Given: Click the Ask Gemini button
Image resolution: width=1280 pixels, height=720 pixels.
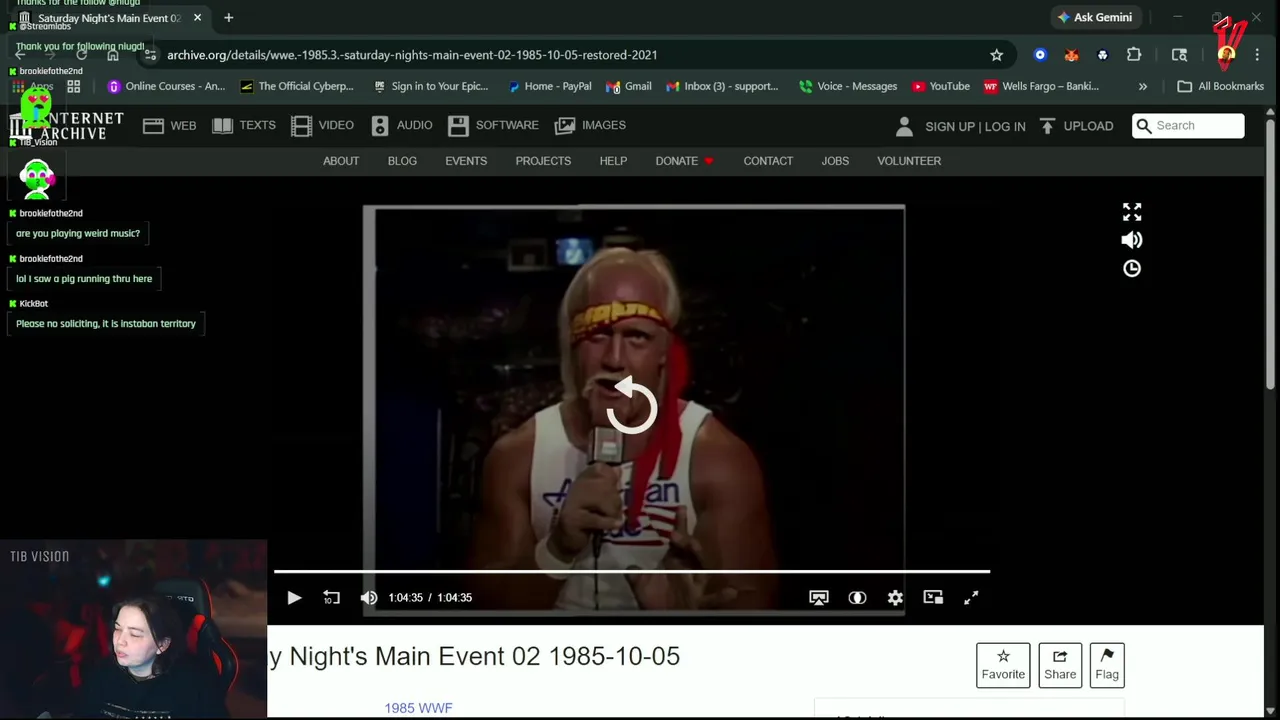Looking at the screenshot, I should click(1095, 17).
